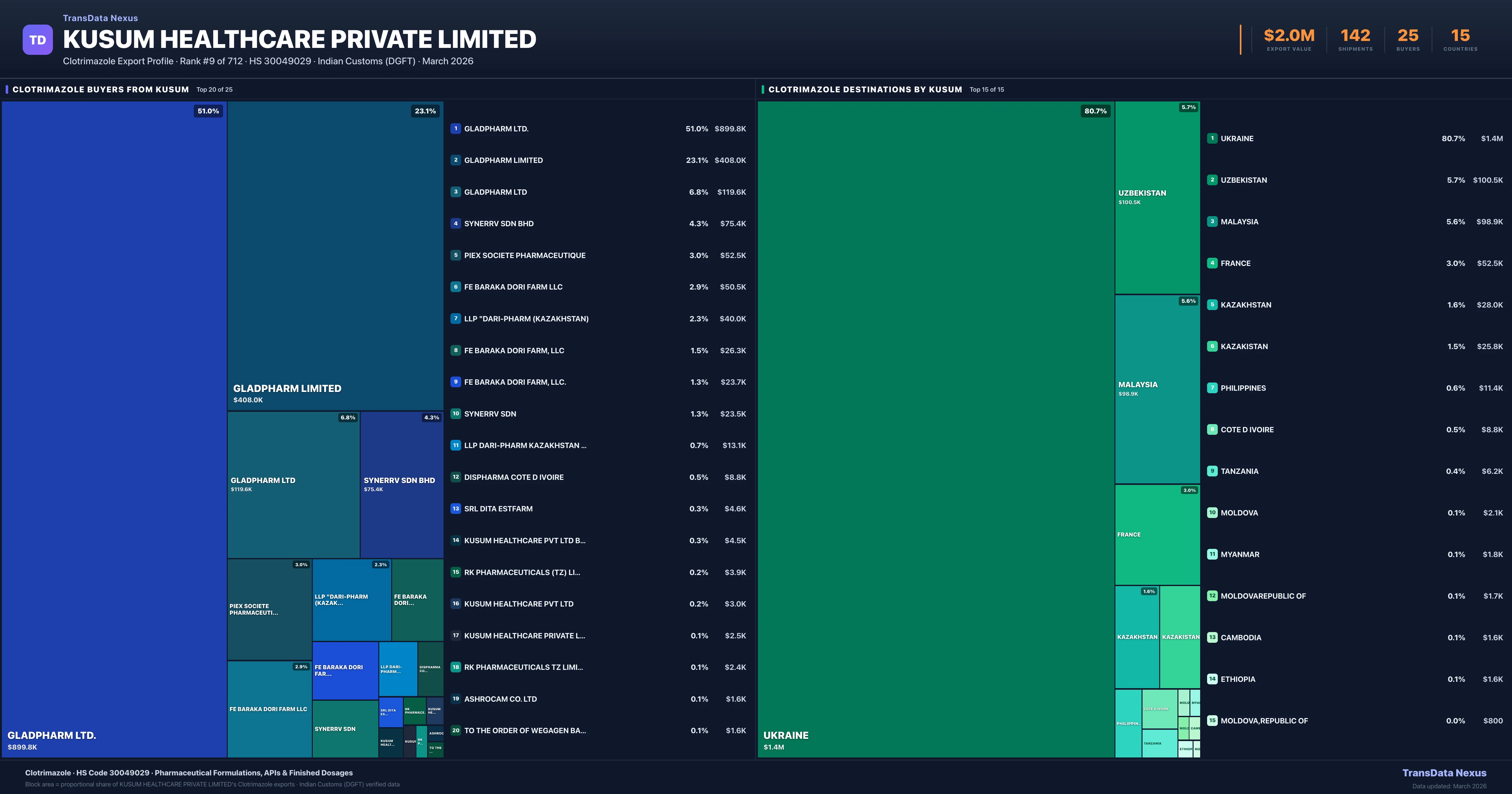Viewport: 1512px width, 794px height.
Task: Click rank 7 badge beside PHILIPPINES
Action: point(1212,388)
